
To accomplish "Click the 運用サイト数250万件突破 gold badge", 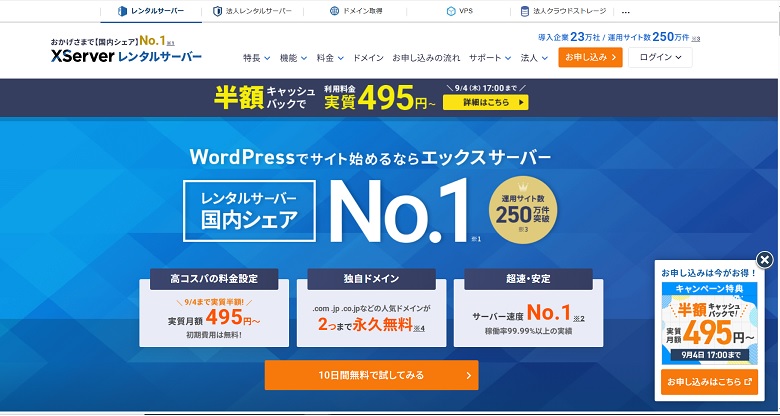I will coord(523,210).
